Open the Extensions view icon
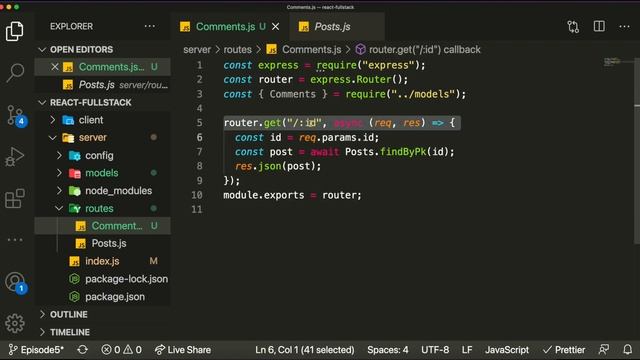Image resolution: width=640 pixels, height=360 pixels. point(15,199)
